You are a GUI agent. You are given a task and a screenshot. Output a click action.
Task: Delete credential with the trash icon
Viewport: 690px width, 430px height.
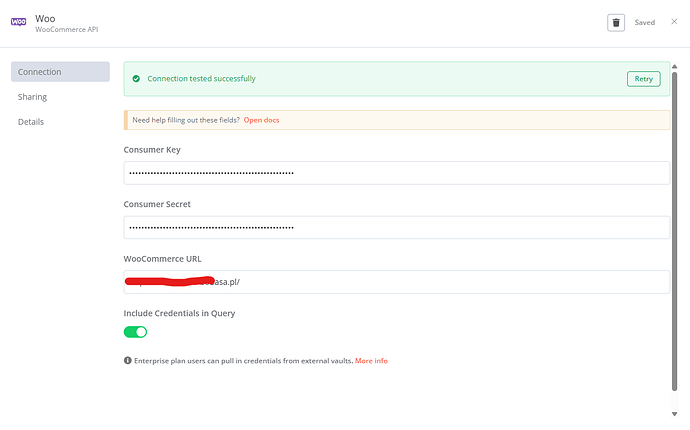(616, 22)
